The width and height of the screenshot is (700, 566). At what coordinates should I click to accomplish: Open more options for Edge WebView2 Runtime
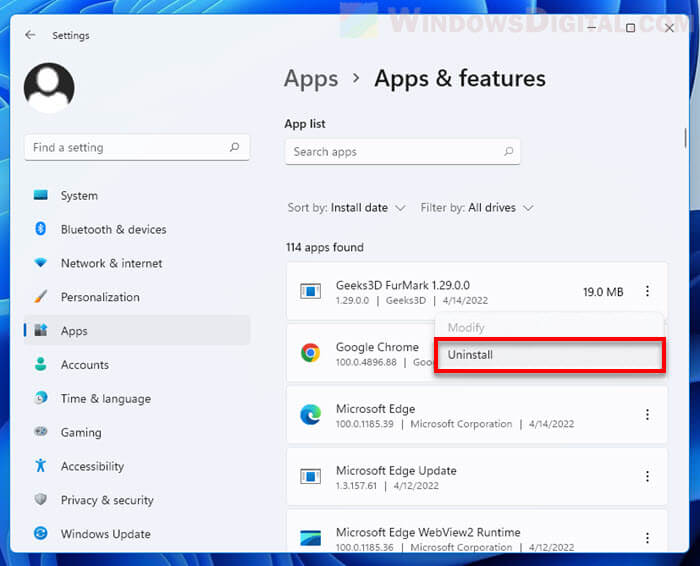coord(647,538)
